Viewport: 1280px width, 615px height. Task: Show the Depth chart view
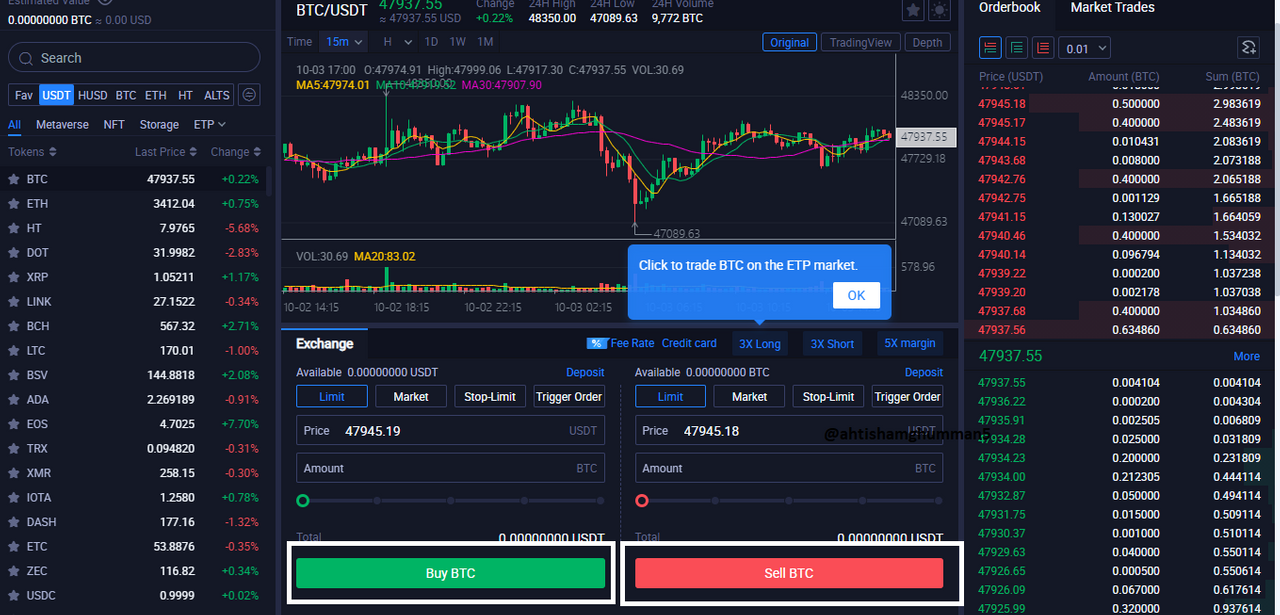click(x=927, y=42)
